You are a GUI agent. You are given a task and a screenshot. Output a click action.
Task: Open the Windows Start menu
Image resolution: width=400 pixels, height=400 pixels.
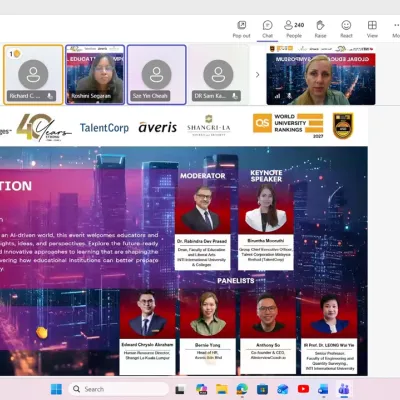coord(56,389)
